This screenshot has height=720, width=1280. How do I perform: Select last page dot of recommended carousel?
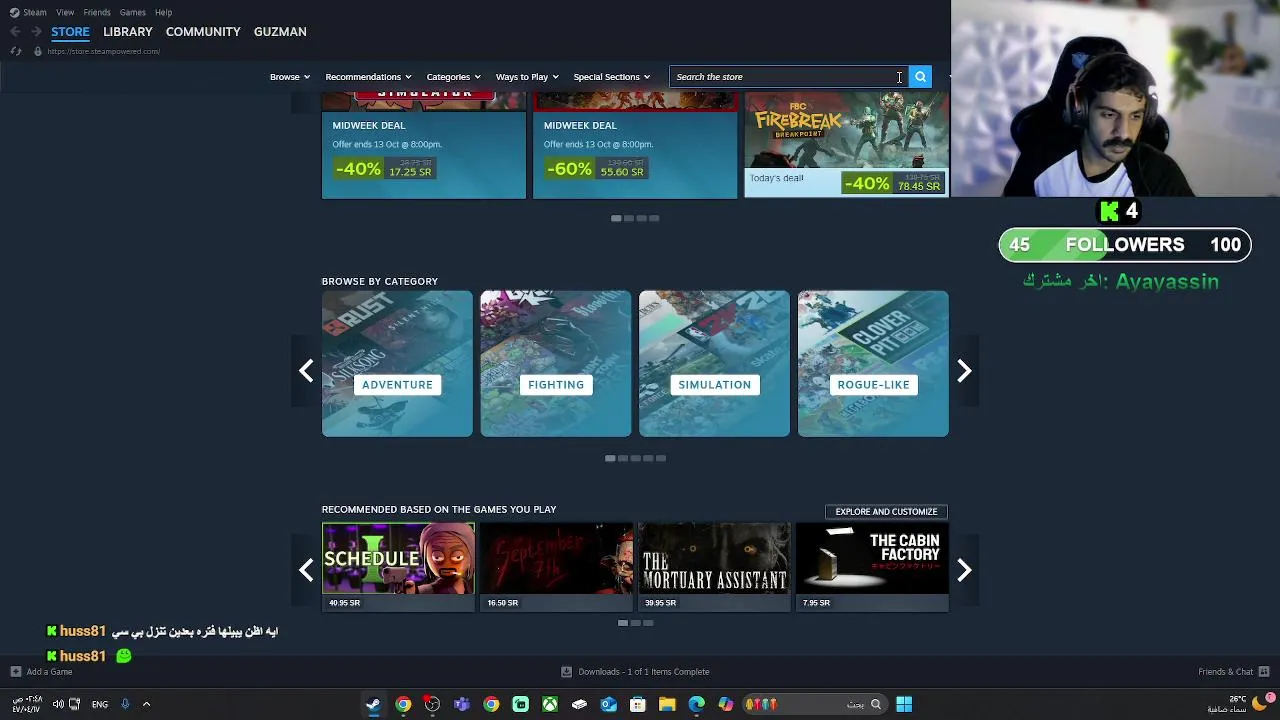pyautogui.click(x=648, y=623)
